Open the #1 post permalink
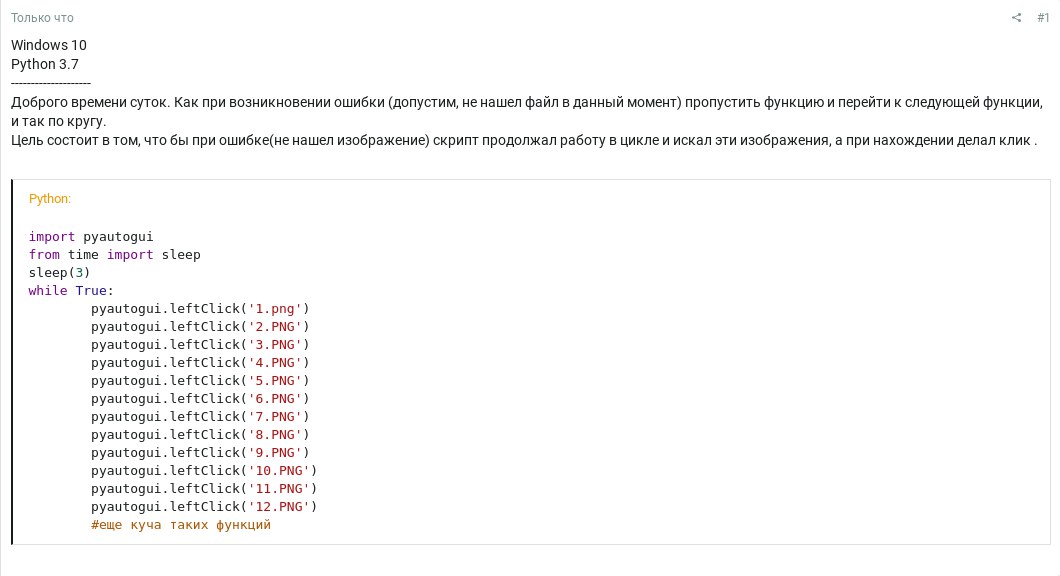Image resolution: width=1060 pixels, height=576 pixels. tap(1043, 18)
